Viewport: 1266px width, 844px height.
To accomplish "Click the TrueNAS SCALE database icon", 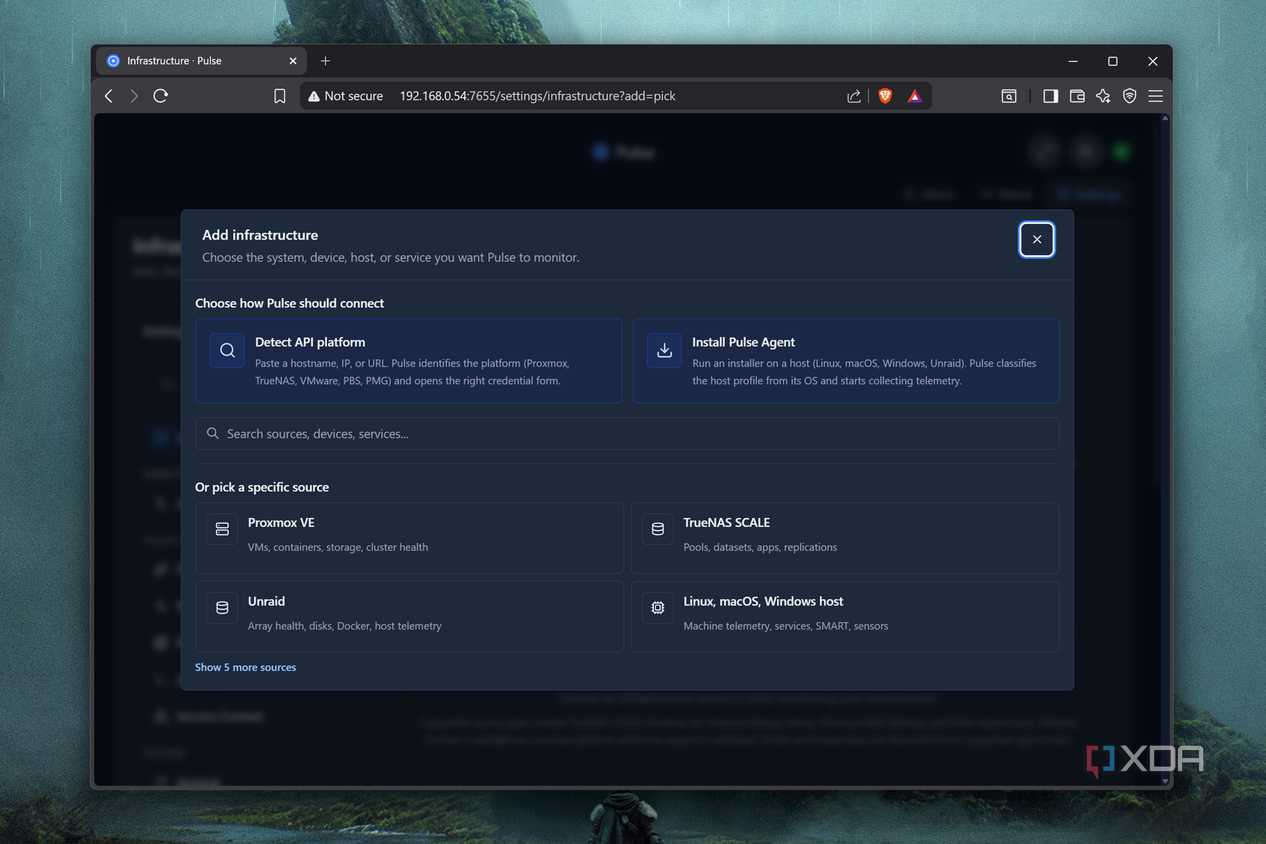I will click(x=658, y=528).
